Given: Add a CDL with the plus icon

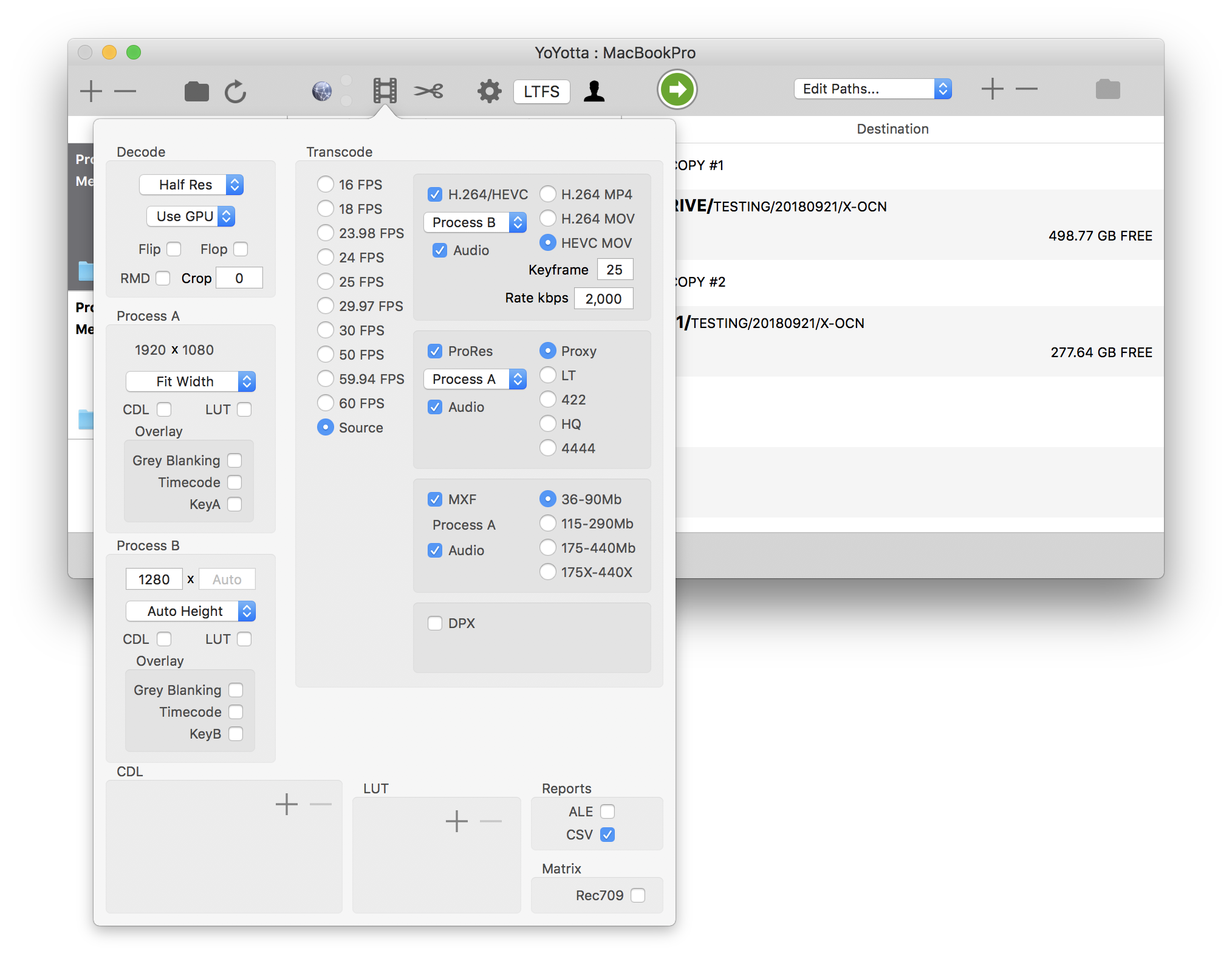Looking at the screenshot, I should [x=286, y=804].
